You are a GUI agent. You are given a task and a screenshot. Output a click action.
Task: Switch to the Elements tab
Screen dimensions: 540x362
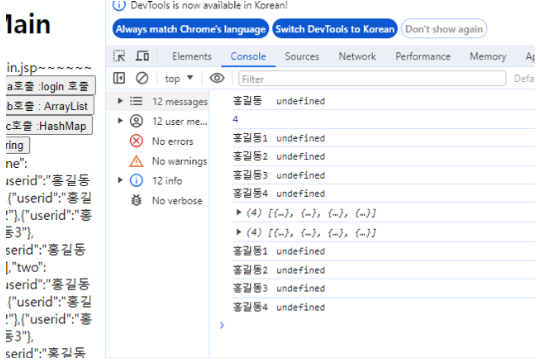pos(192,56)
